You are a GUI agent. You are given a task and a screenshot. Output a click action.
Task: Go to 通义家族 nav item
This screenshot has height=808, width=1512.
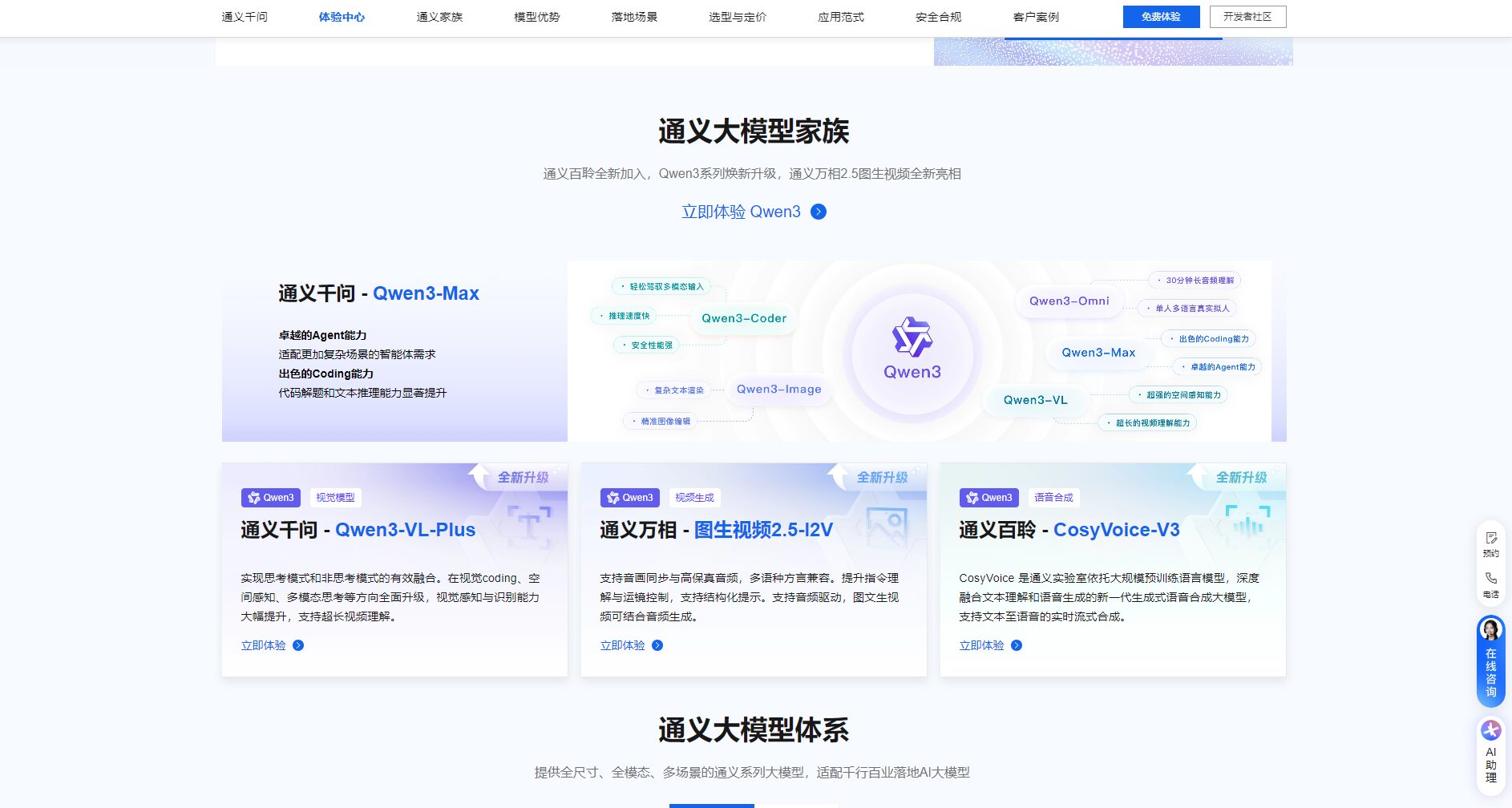439,17
